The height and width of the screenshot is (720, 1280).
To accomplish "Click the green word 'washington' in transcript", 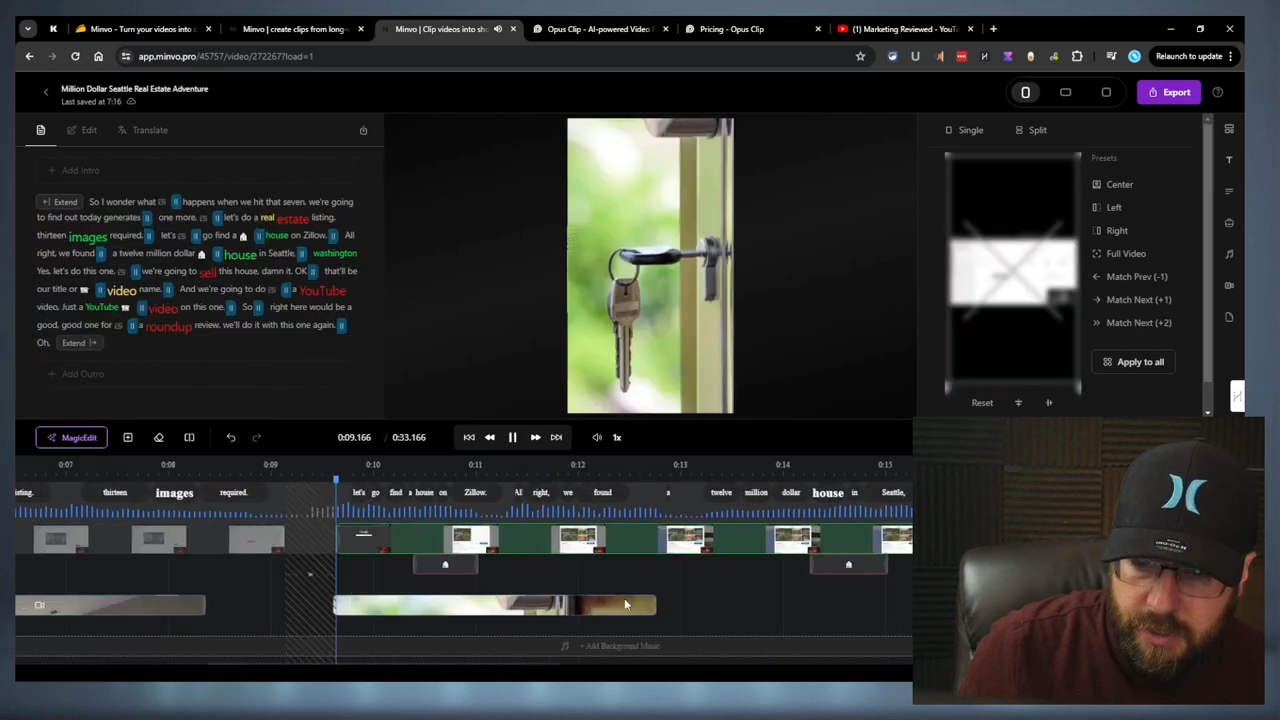I will (334, 253).
